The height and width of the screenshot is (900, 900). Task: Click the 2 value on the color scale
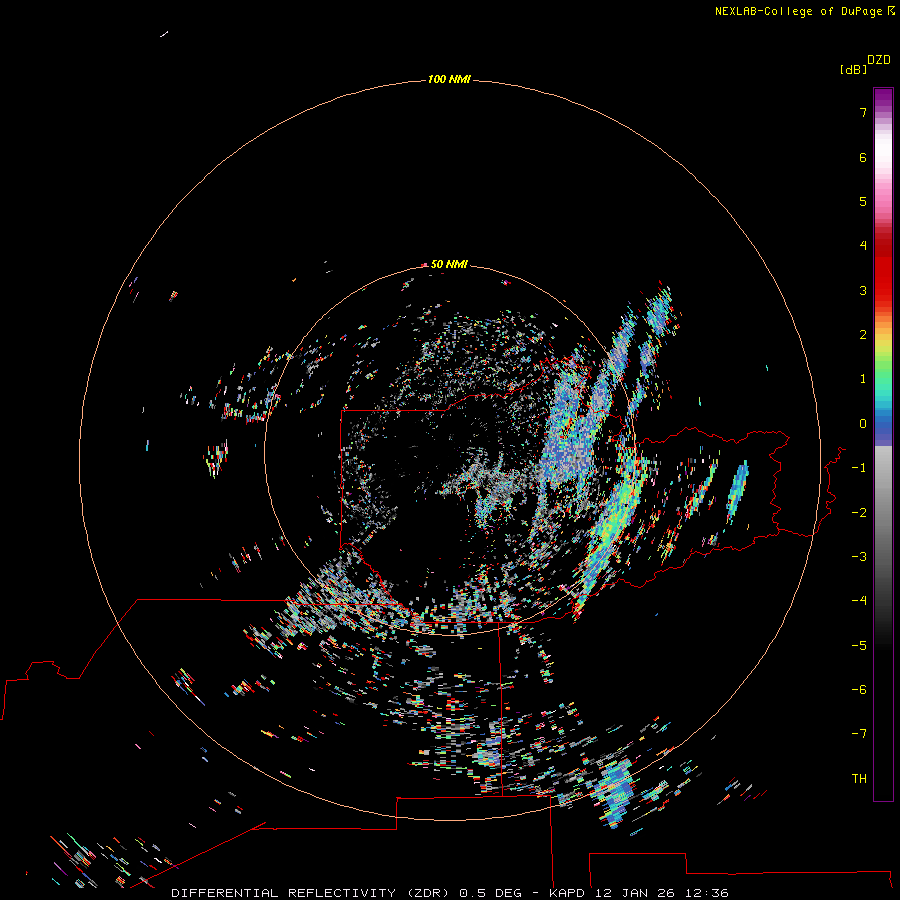(x=863, y=335)
